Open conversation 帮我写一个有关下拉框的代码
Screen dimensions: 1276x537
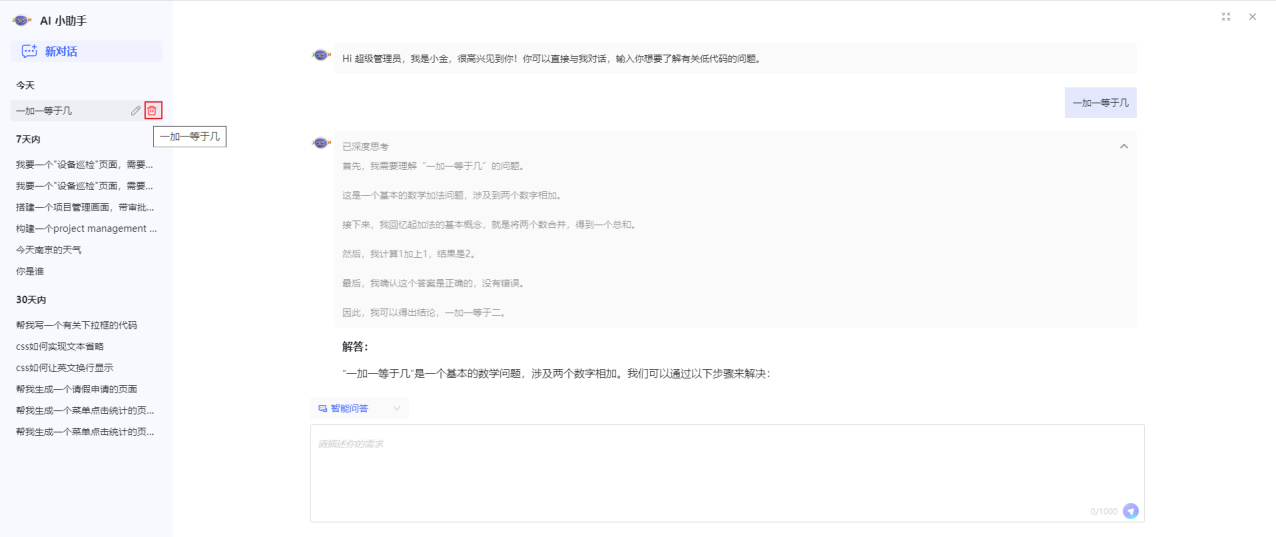click(x=76, y=325)
